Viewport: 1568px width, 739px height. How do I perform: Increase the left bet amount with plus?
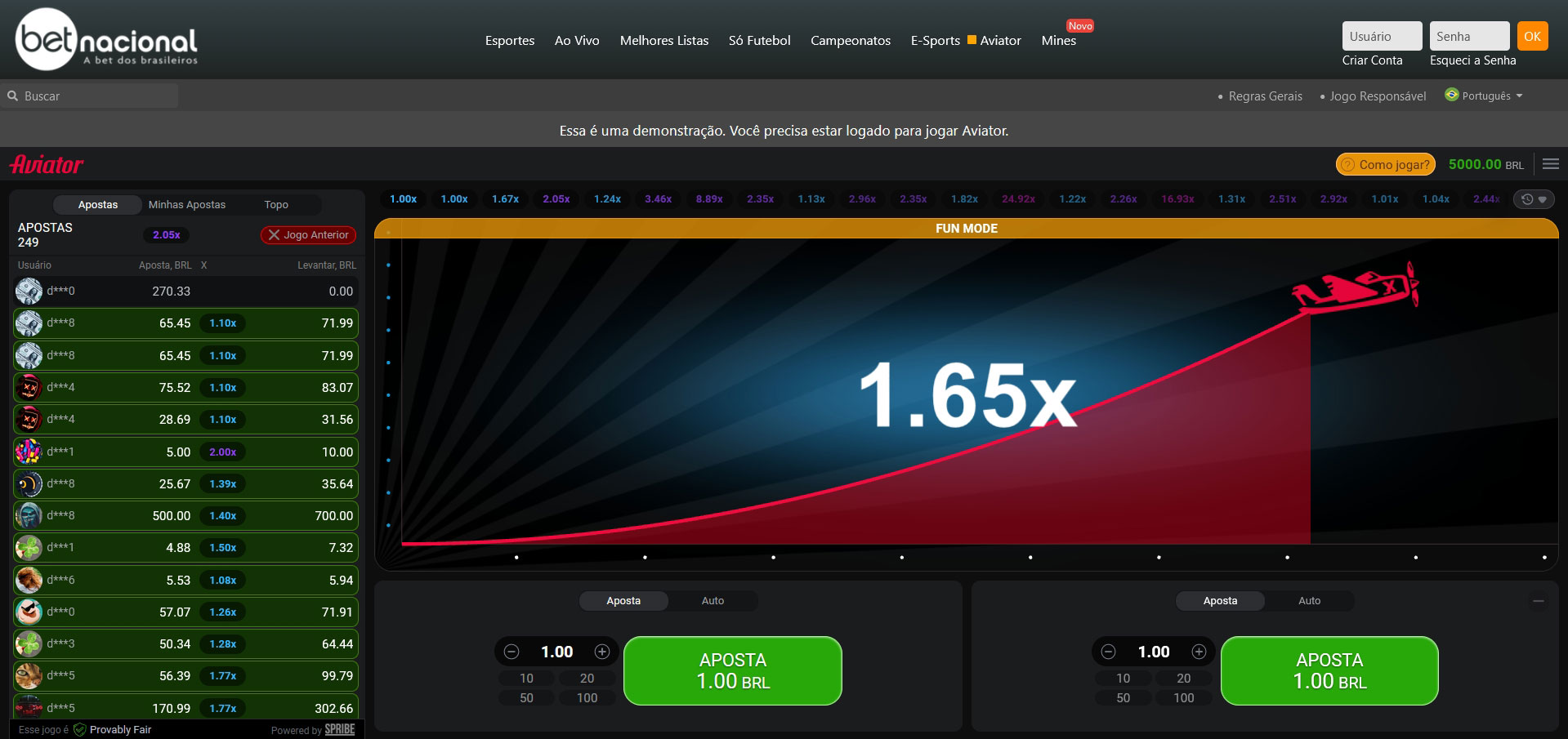602,652
